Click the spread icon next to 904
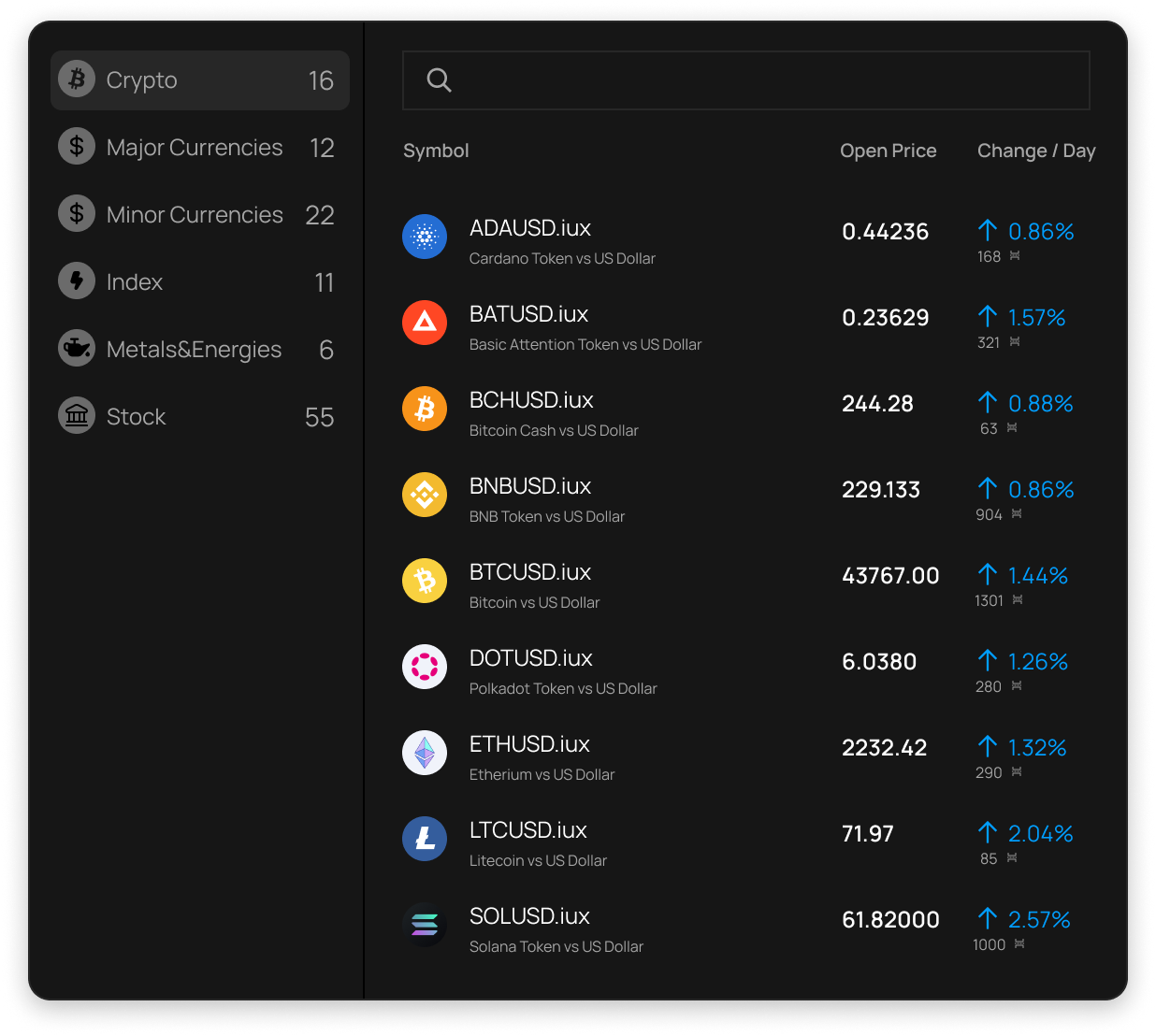 (x=1017, y=513)
